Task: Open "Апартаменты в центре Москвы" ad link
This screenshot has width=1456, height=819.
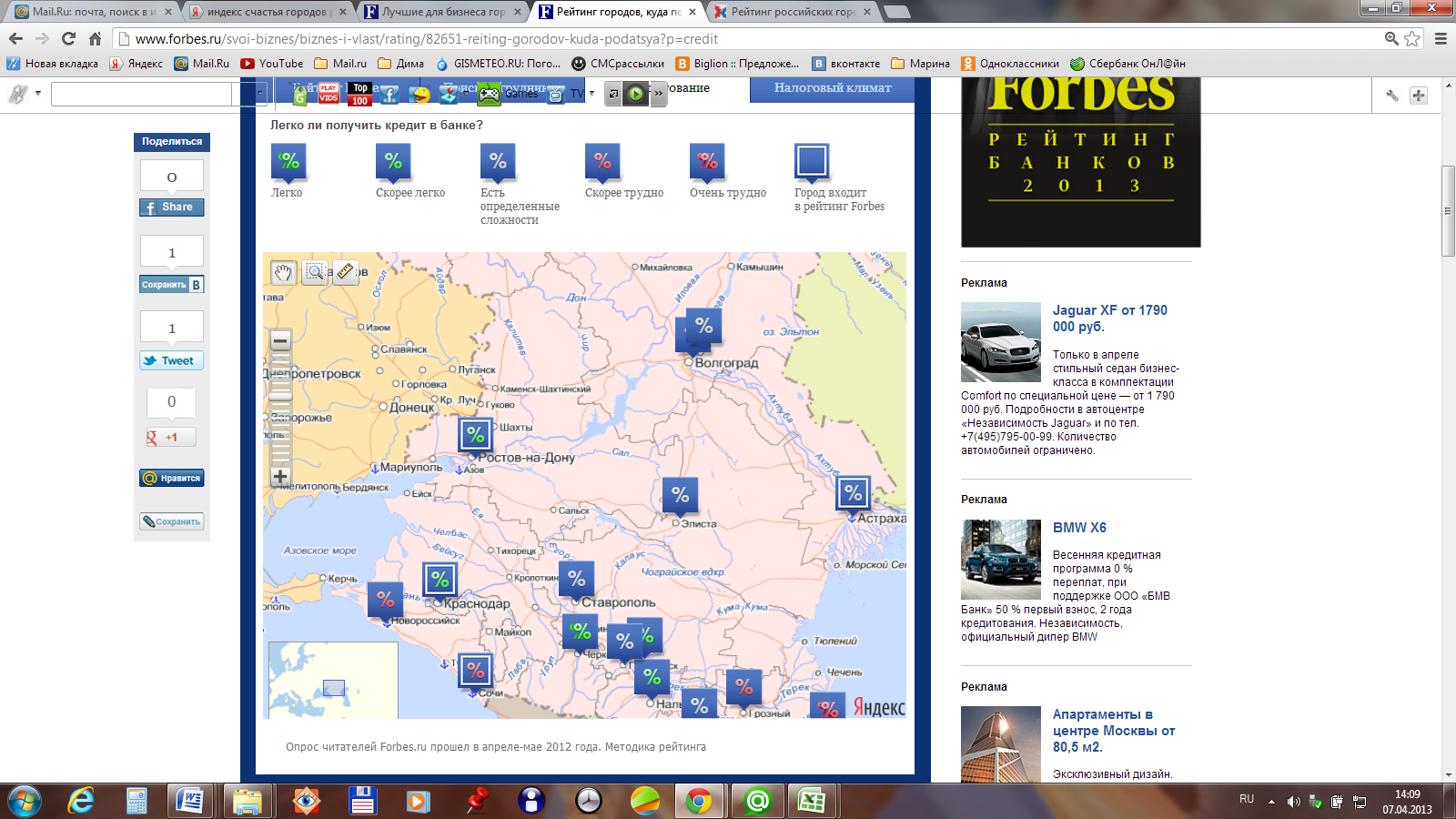Action: click(1114, 731)
